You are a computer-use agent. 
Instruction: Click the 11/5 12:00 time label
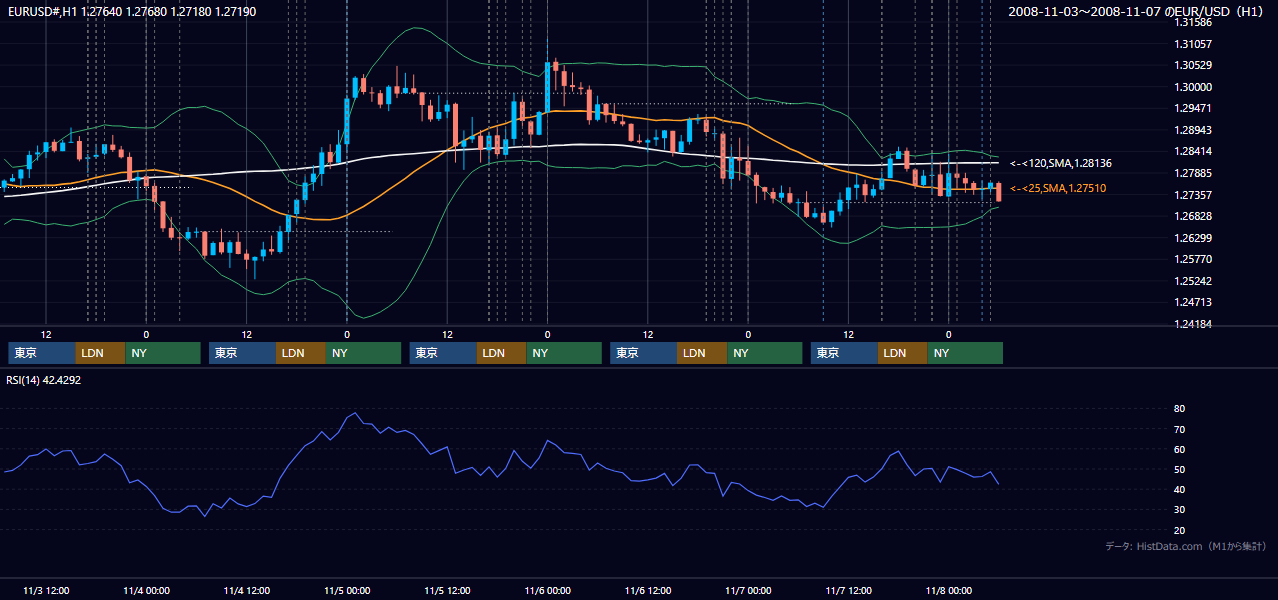[x=447, y=590]
